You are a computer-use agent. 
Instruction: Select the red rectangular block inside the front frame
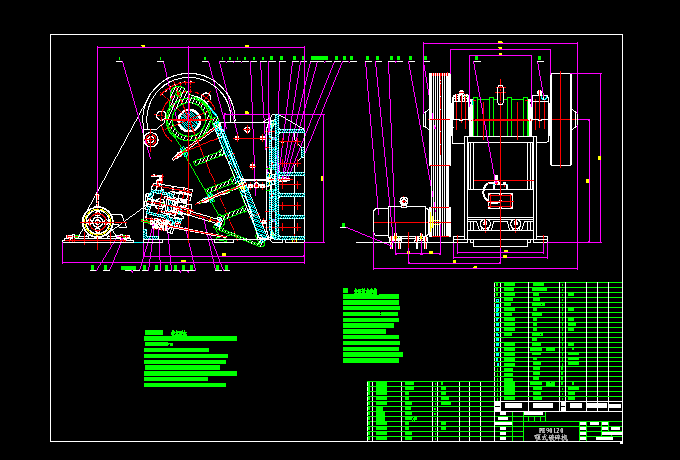pos(500,201)
